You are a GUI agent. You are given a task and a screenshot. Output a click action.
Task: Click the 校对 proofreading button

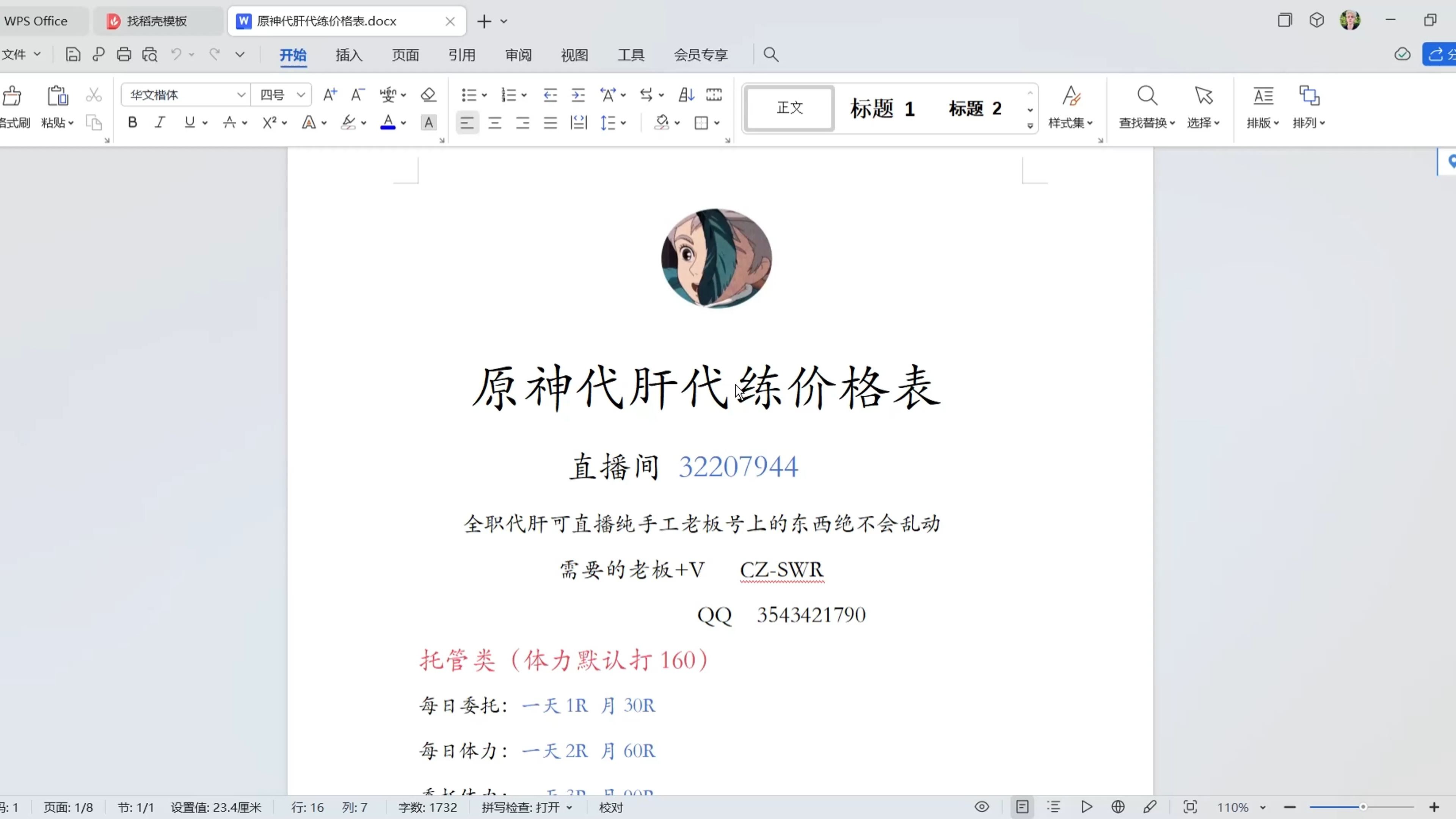point(611,807)
